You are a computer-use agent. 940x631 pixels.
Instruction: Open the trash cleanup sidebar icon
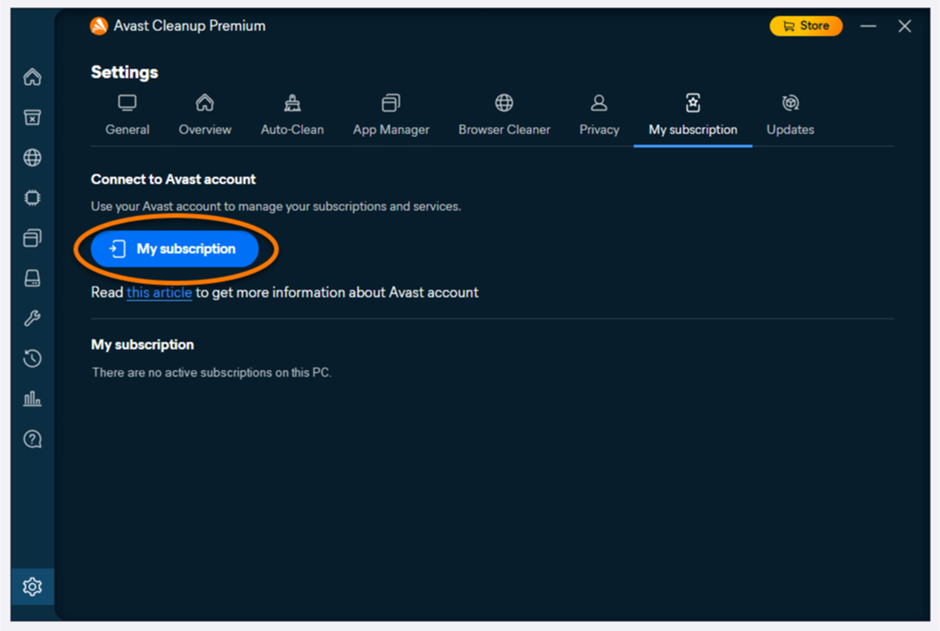click(32, 117)
